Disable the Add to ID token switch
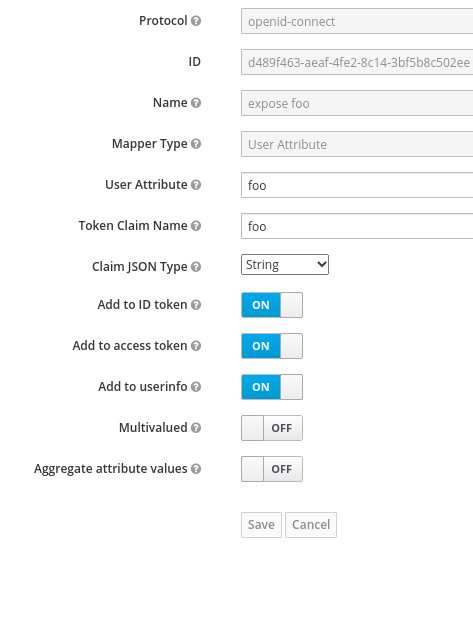The image size is (473, 619). click(x=272, y=305)
